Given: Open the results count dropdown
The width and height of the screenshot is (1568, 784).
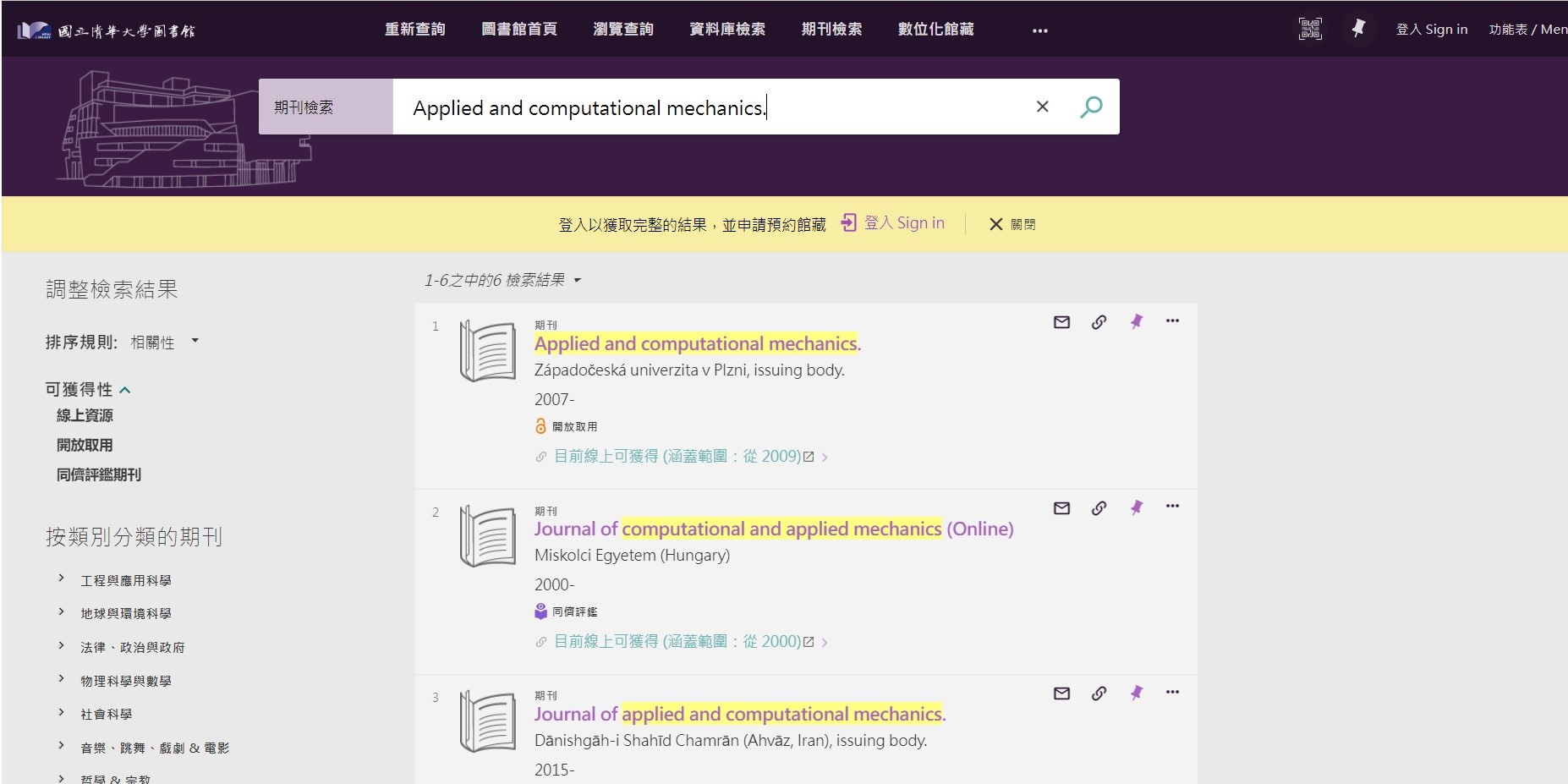Looking at the screenshot, I should 577,280.
